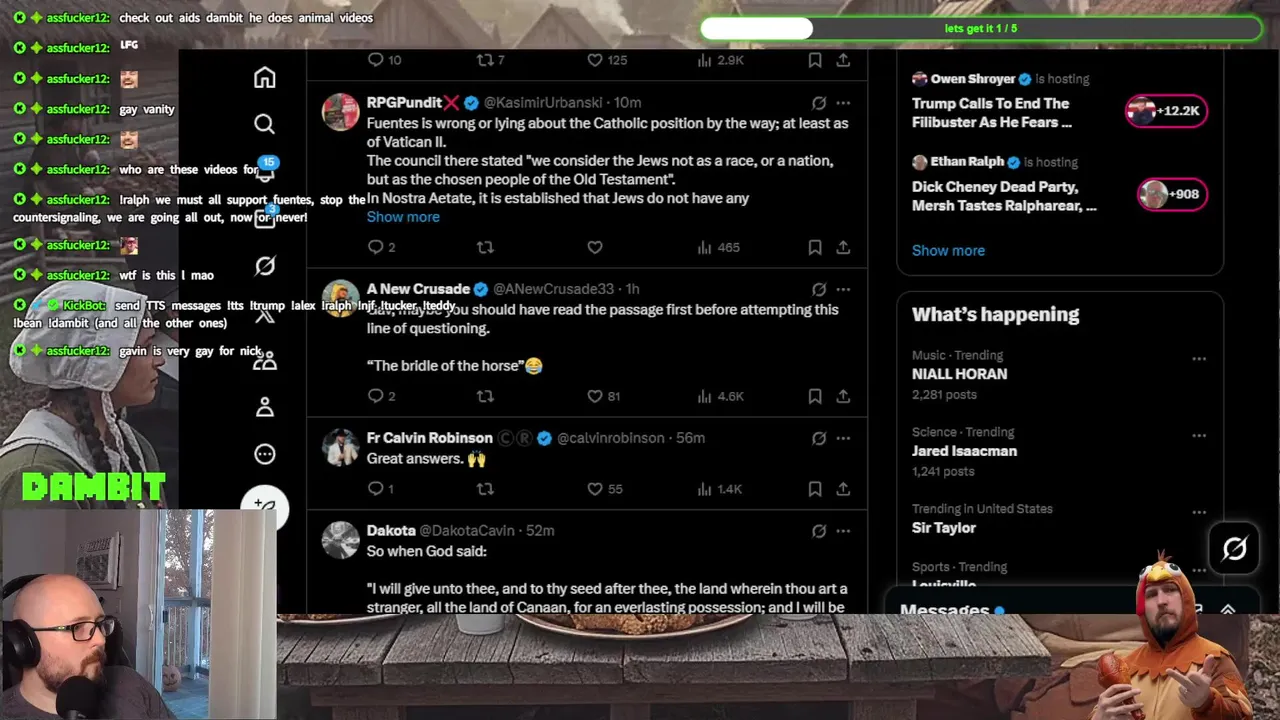Click the floating Grok button at right
1280x720 pixels.
1234,548
